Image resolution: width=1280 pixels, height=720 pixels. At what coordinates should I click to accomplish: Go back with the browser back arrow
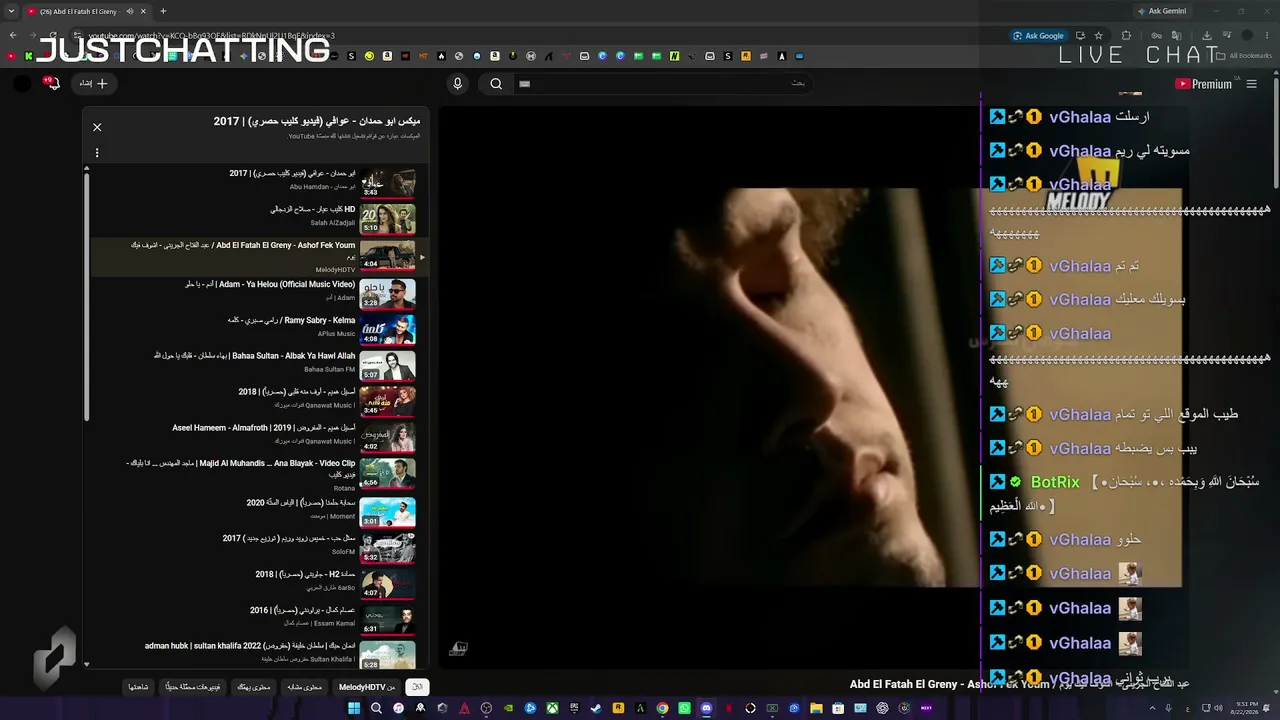pos(12,36)
